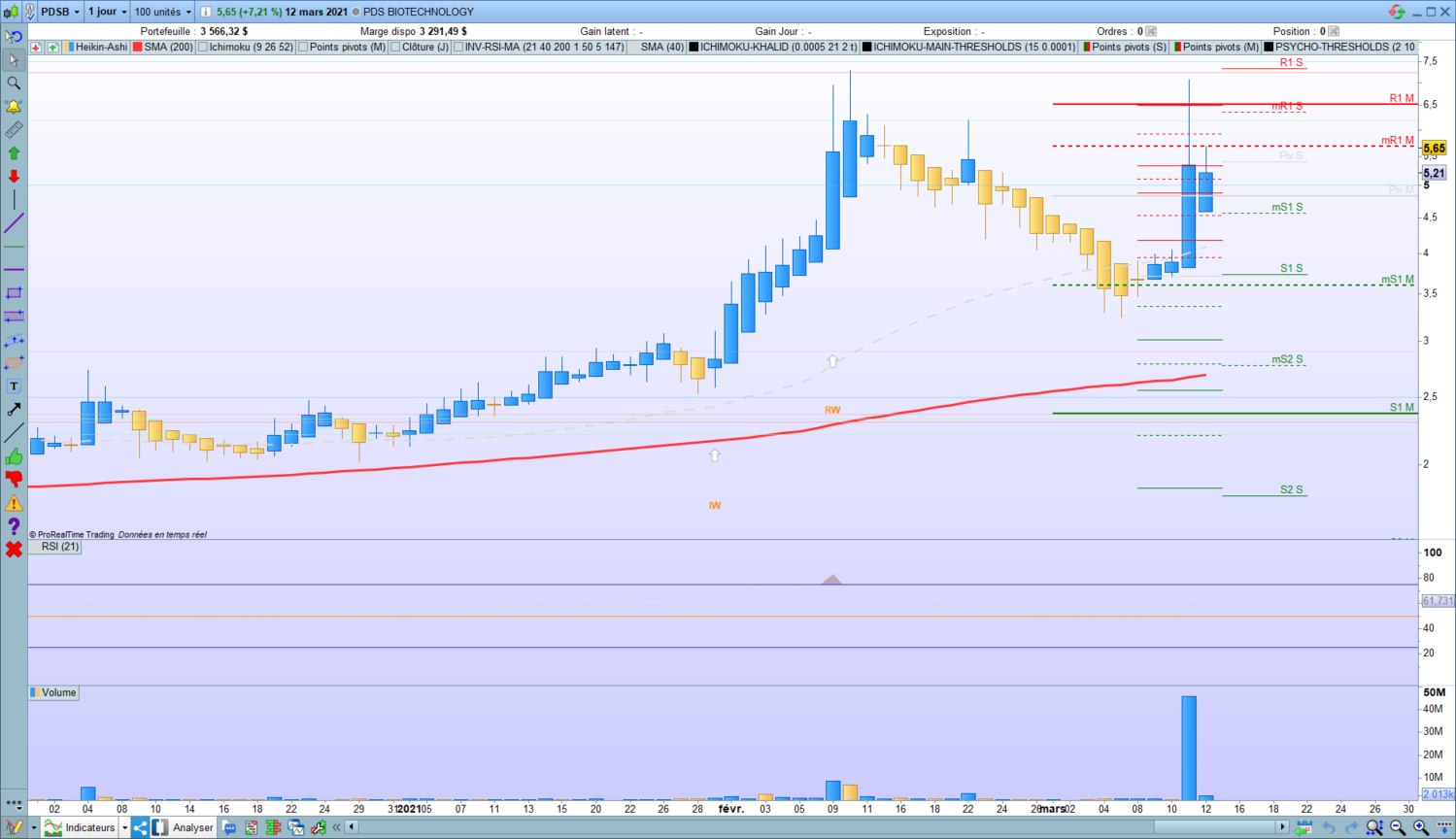Zoom in with the plus magnifier

pos(1421,827)
